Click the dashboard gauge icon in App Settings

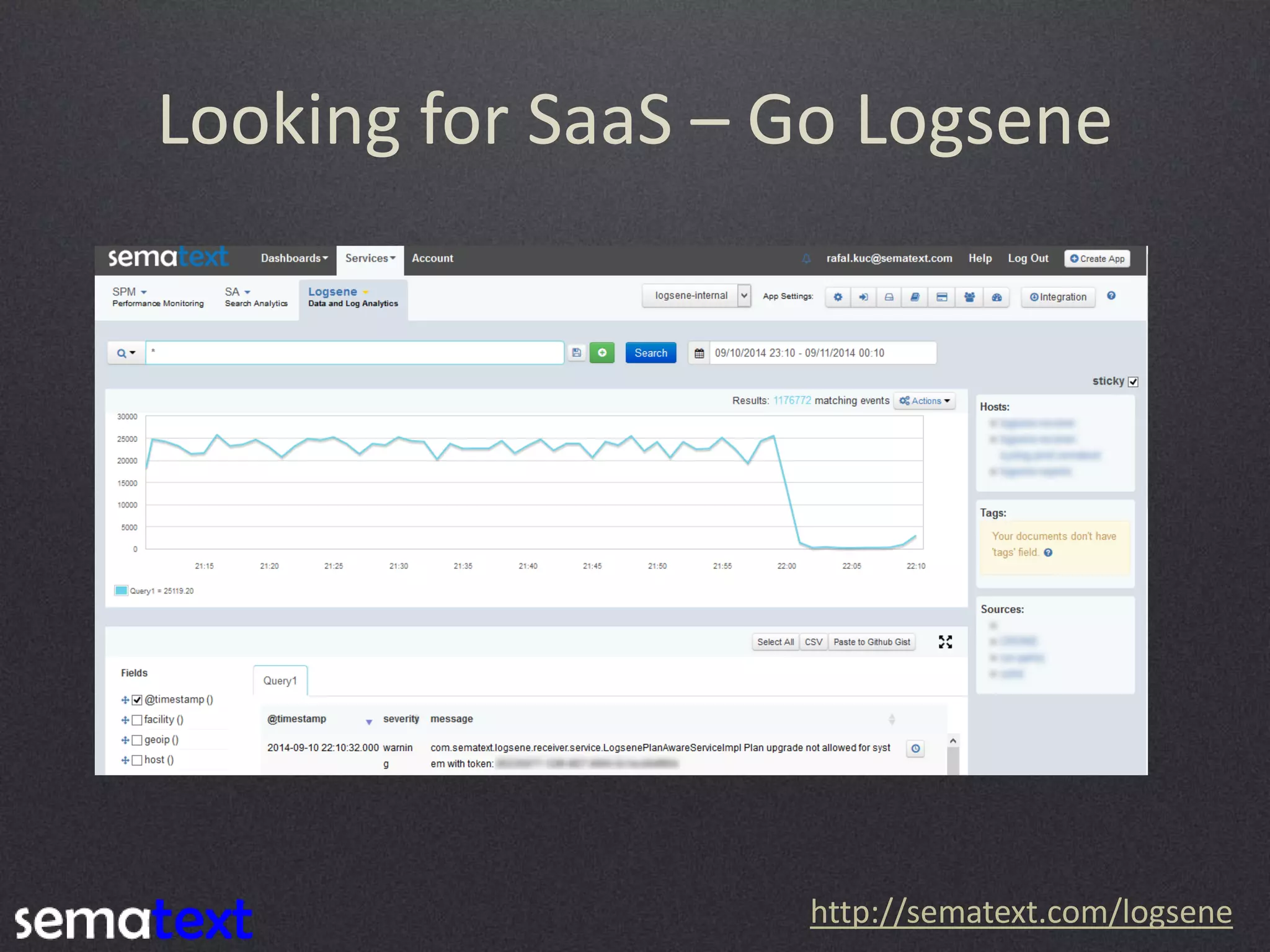click(997, 297)
